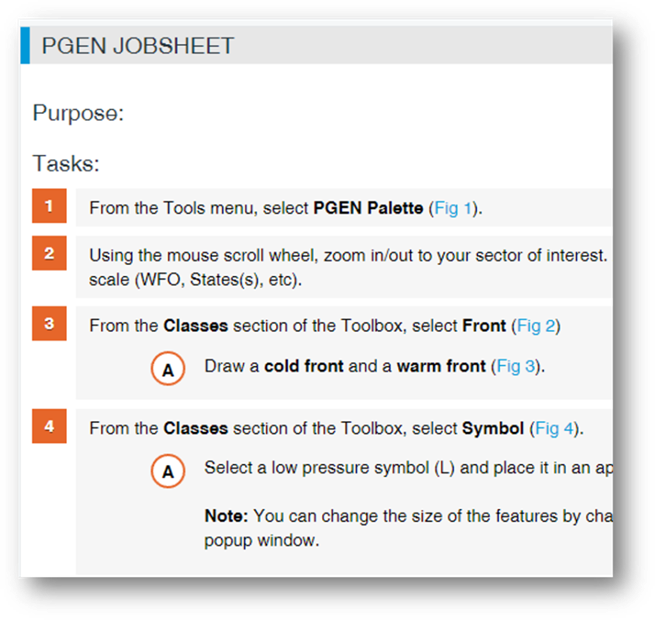The height and width of the screenshot is (620, 655).
Task: Click the PGEN JOBSHEET title
Action: click(138, 46)
